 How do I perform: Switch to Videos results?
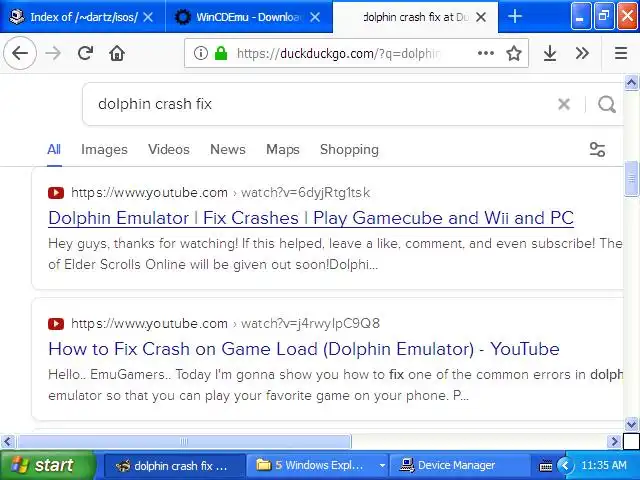pos(169,149)
